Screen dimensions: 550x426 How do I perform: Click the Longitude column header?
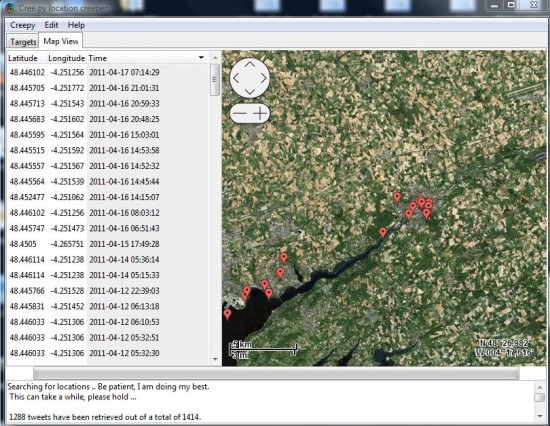pos(67,58)
